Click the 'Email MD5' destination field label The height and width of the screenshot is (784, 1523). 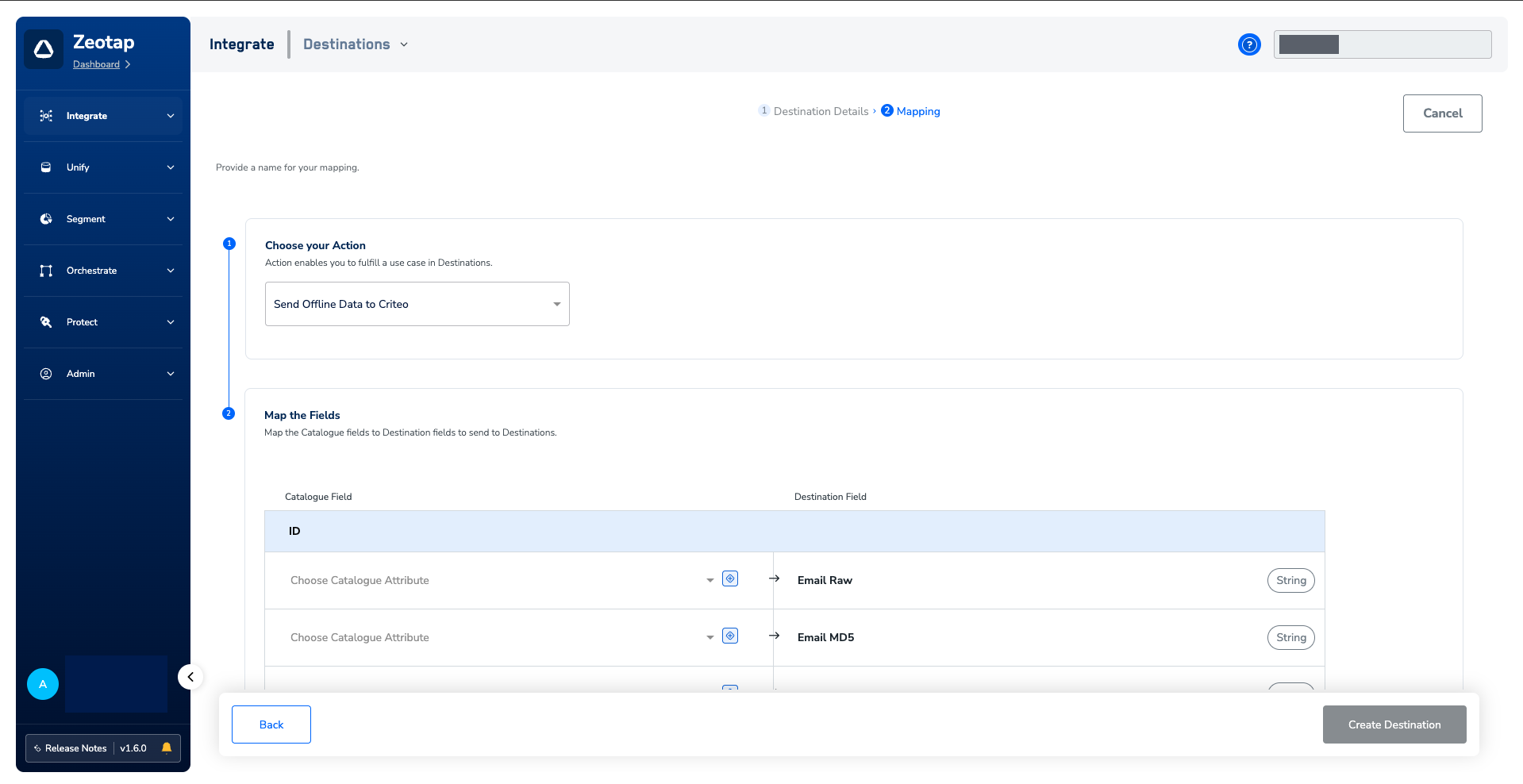(825, 637)
